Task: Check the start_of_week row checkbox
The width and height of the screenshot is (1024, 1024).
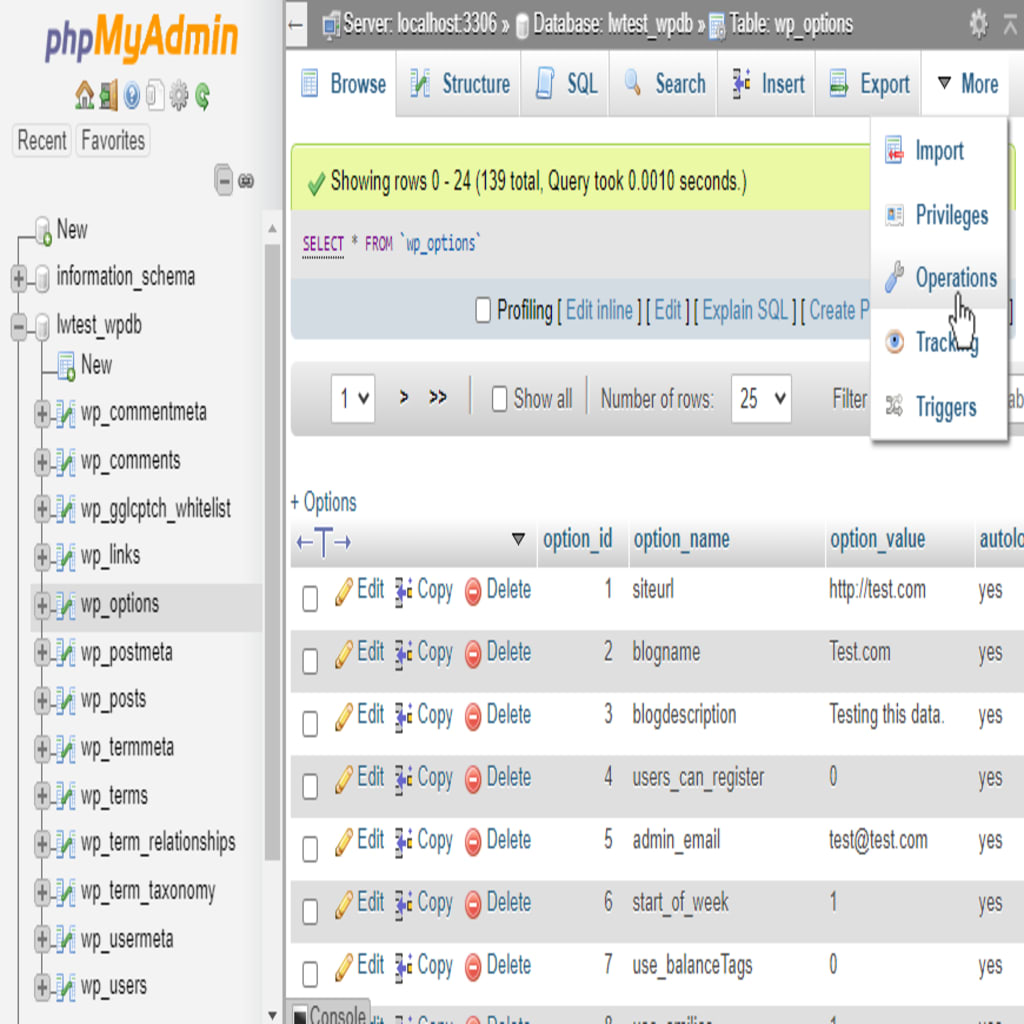Action: (310, 911)
